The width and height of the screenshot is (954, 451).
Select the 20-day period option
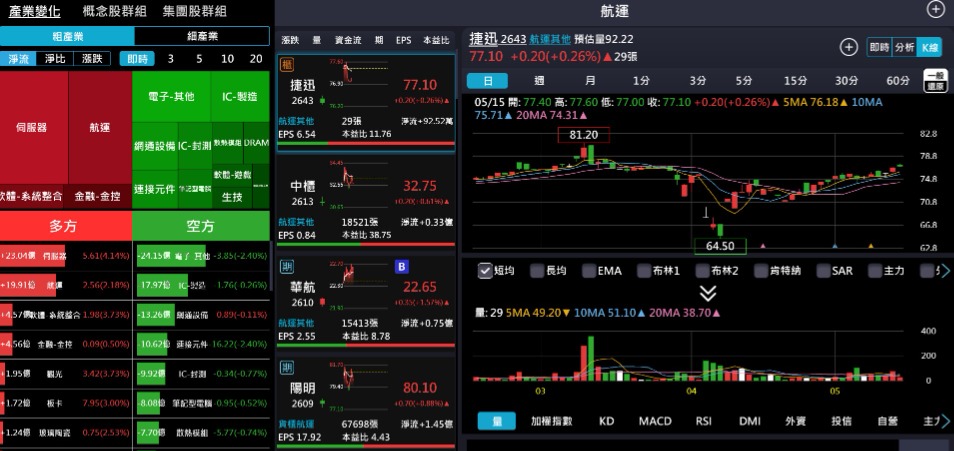click(x=256, y=58)
